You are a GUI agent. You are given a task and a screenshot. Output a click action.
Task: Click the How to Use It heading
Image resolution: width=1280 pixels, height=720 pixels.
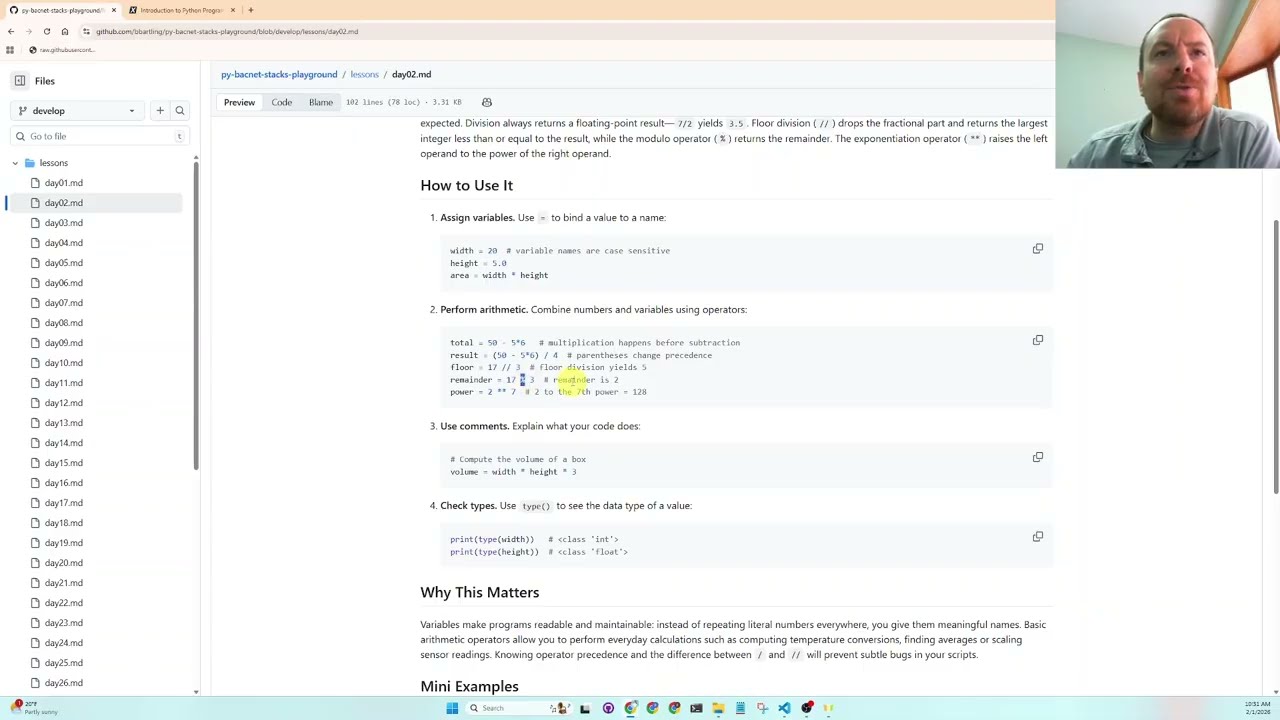click(x=466, y=185)
